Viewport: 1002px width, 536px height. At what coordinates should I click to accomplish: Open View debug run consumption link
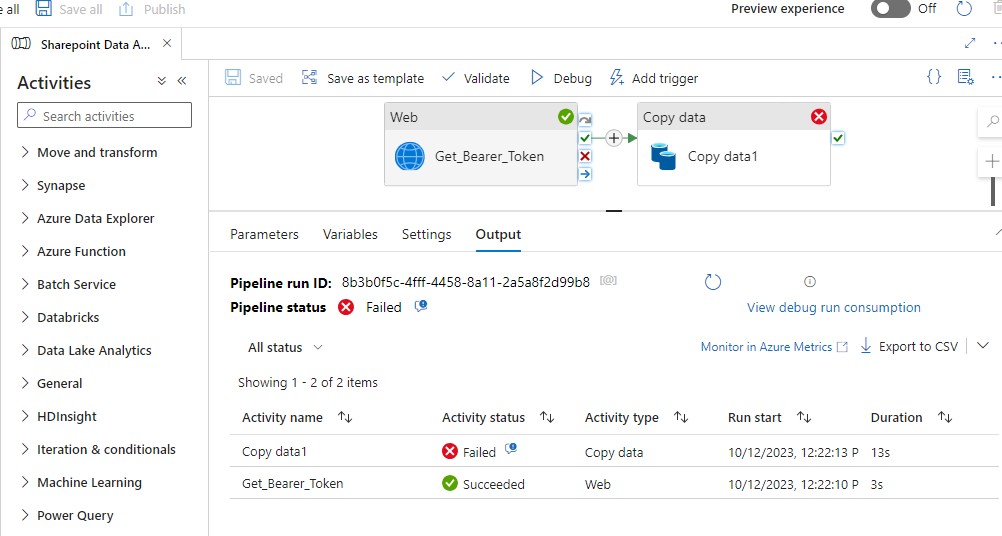833,307
